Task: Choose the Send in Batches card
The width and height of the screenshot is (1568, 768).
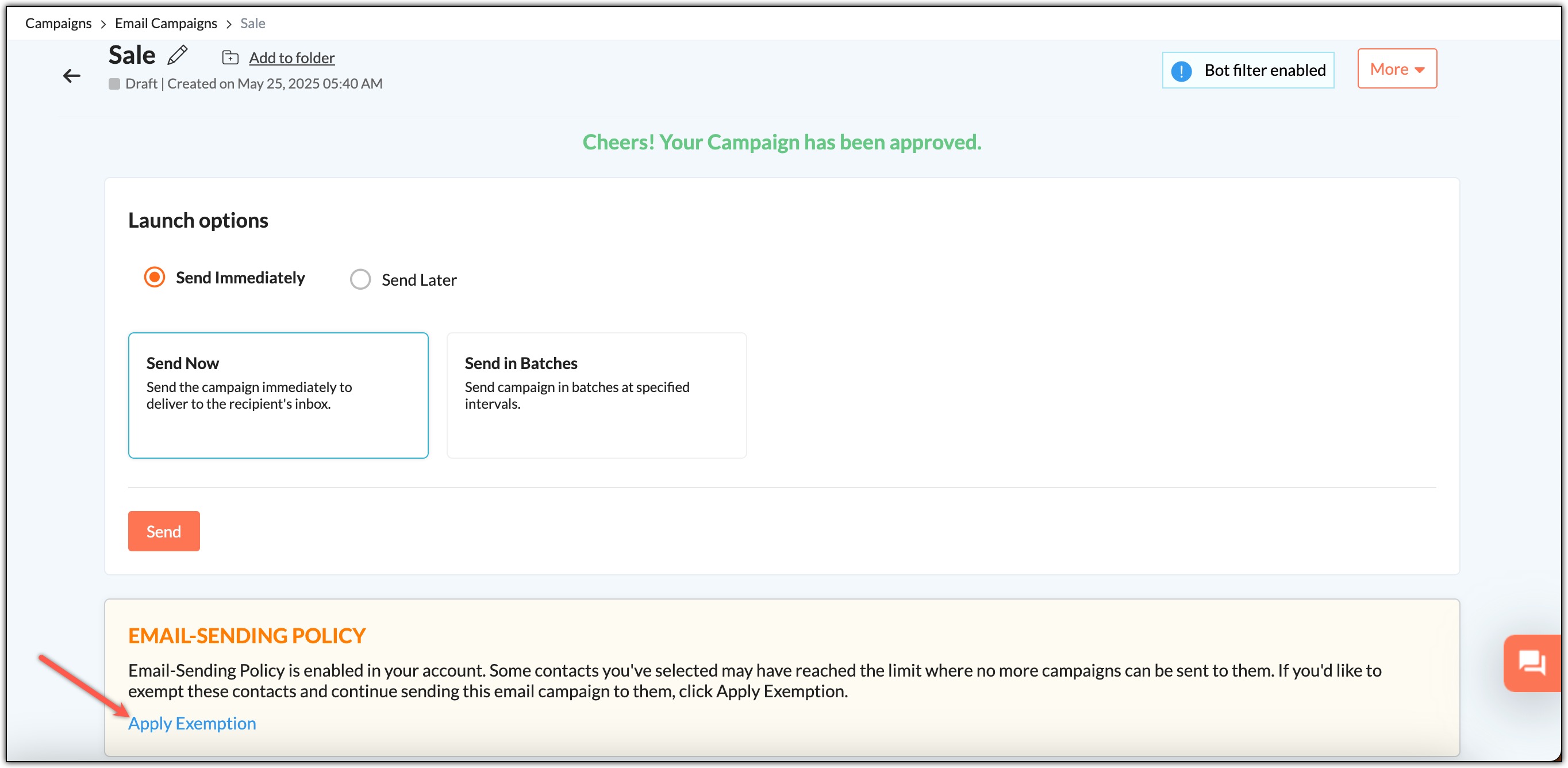Action: pyautogui.click(x=597, y=395)
